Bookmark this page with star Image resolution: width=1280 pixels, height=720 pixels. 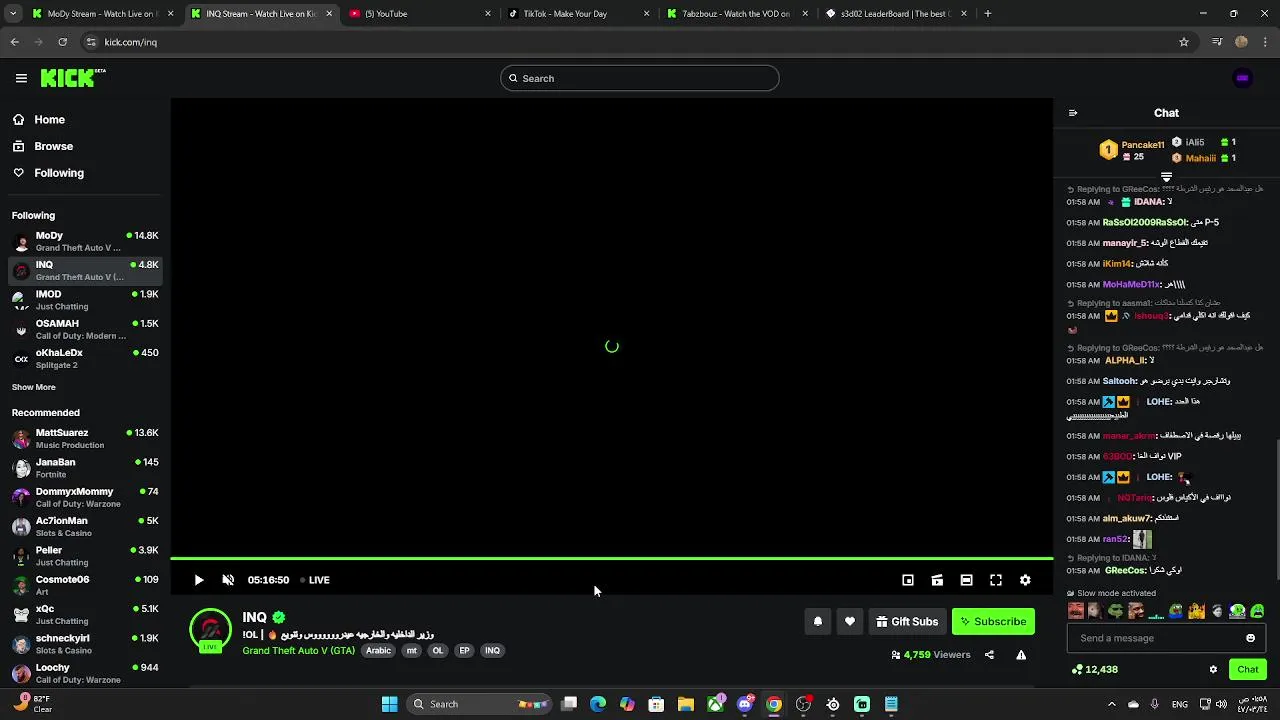(x=1184, y=42)
